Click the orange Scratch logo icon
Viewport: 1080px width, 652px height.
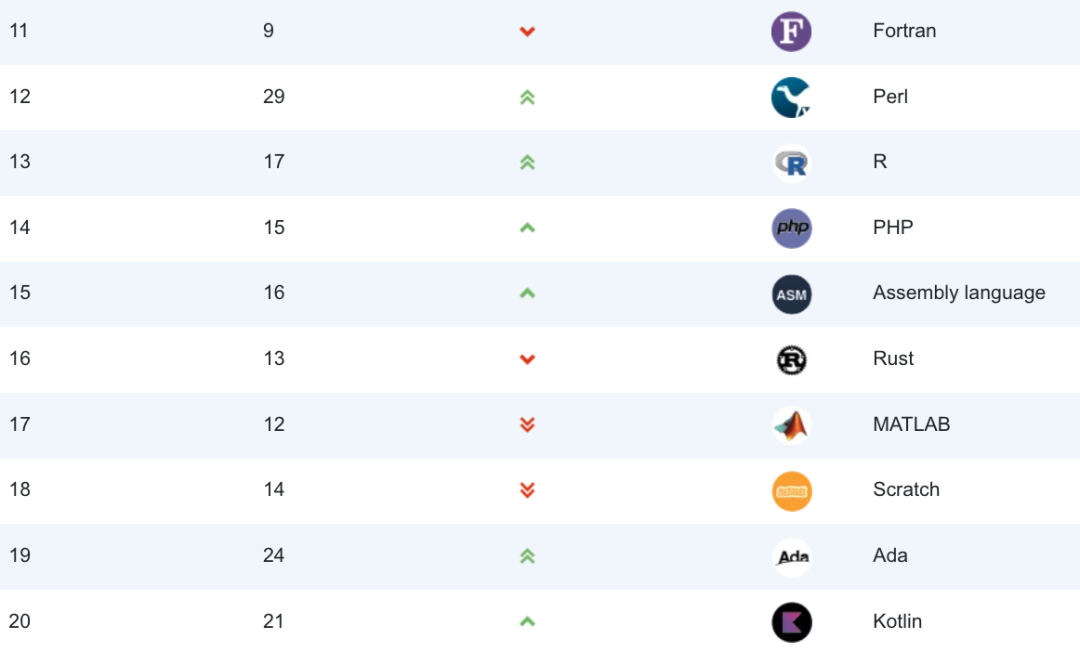(x=791, y=492)
